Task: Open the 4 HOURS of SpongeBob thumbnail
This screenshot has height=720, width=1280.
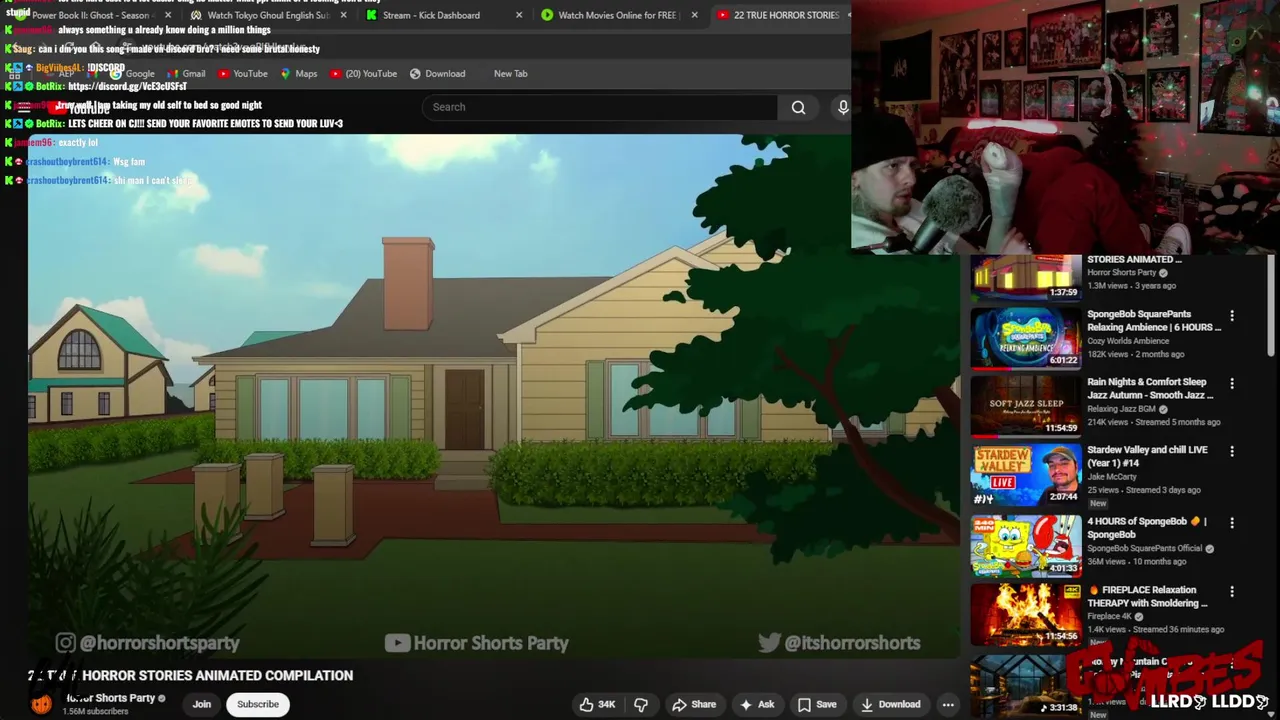Action: [x=1026, y=544]
